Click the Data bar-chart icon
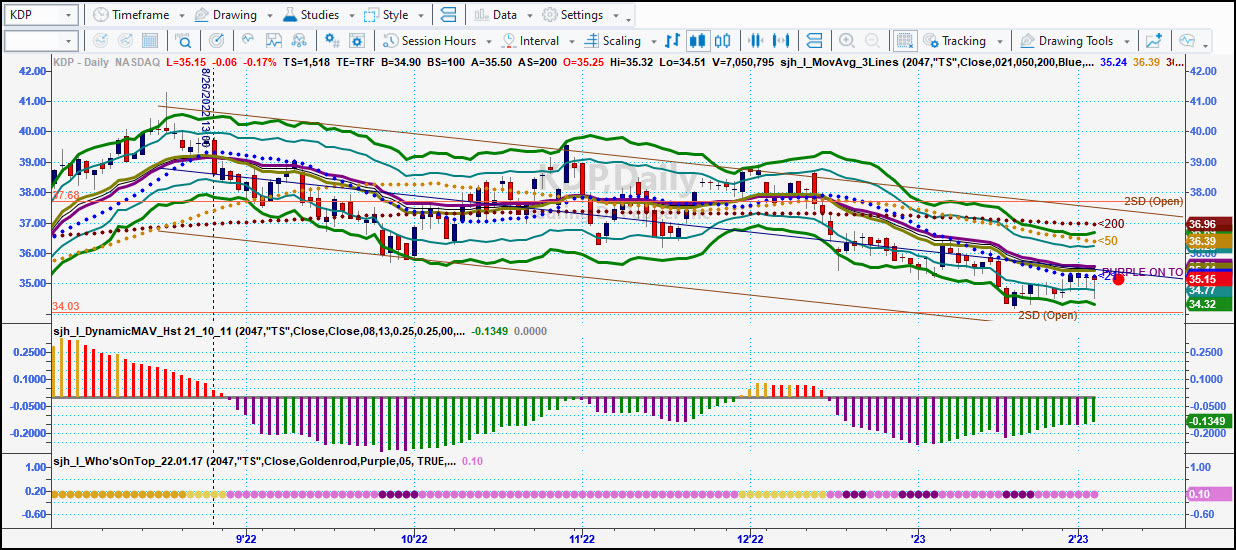Viewport: 1236px width, 550px height. click(x=481, y=15)
